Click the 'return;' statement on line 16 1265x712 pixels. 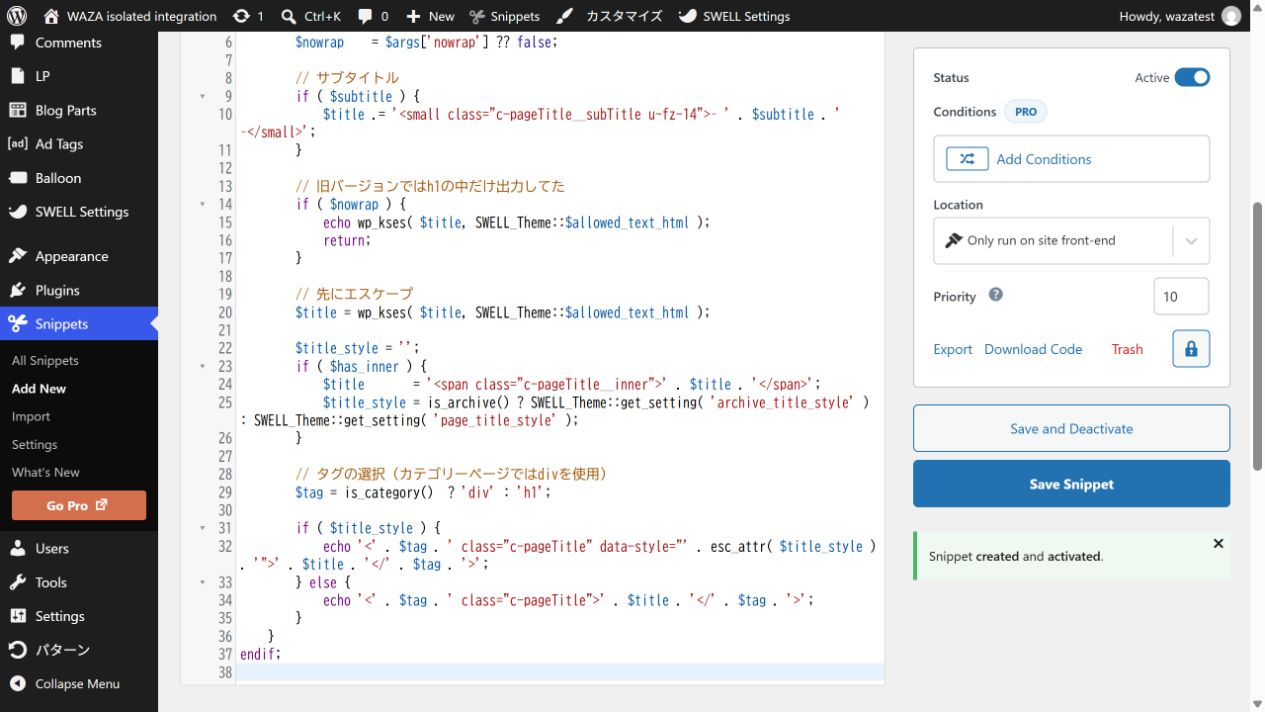(x=347, y=240)
